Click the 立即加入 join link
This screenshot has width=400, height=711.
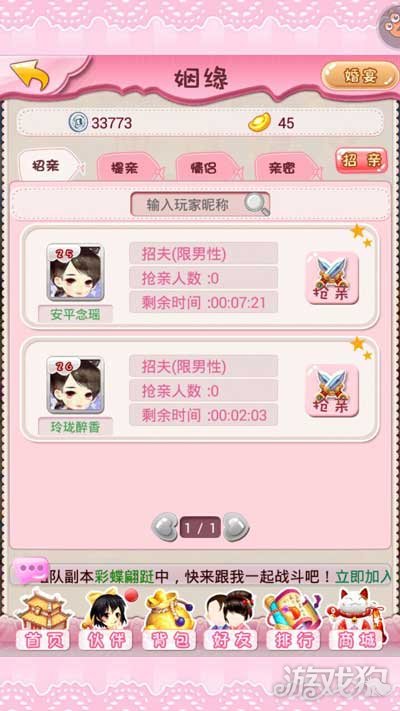coord(363,577)
